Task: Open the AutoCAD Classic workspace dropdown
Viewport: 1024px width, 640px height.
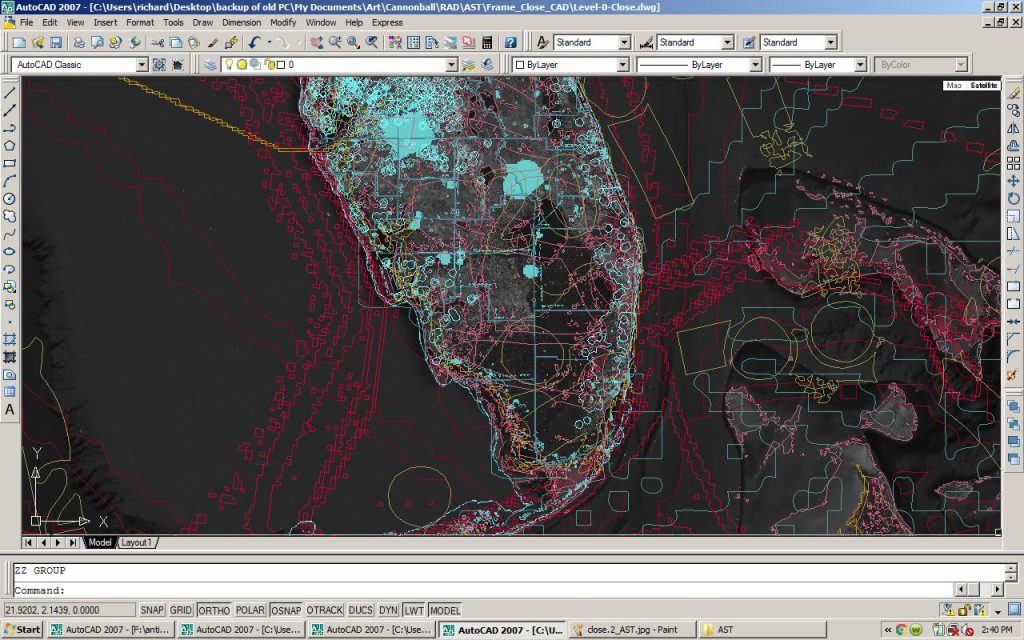Action: coord(142,65)
